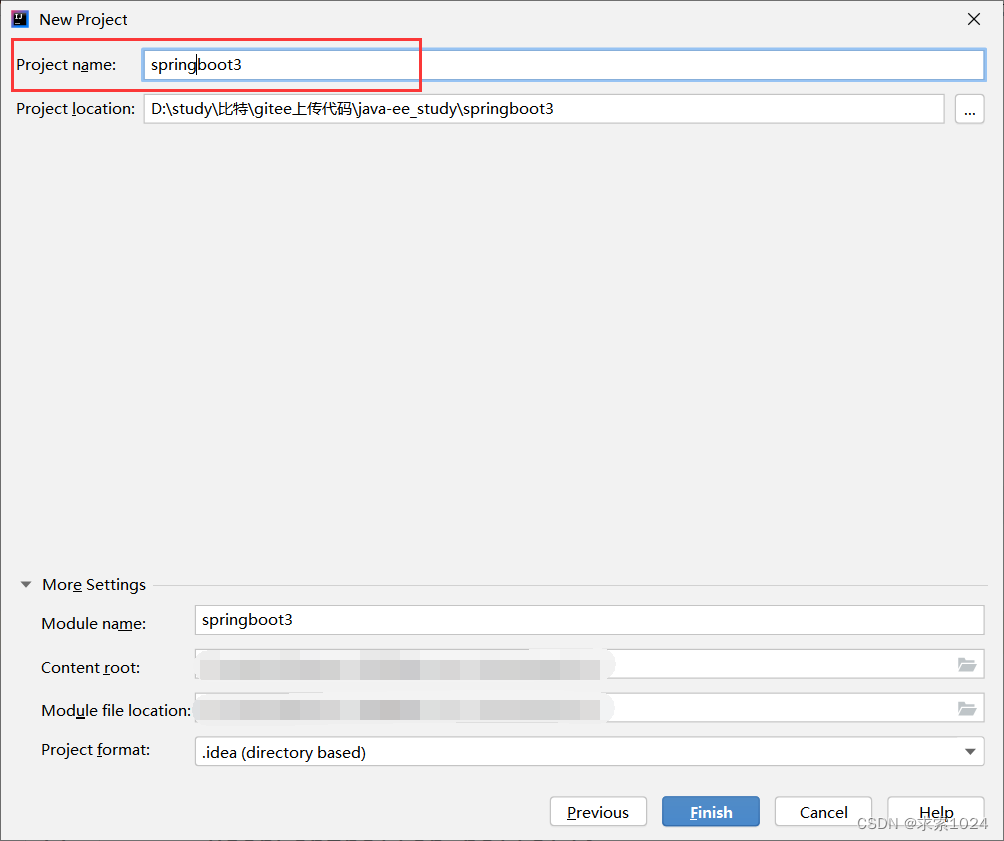The image size is (1004, 841).
Task: Click the 'Content root:' label
Action: pos(90,667)
